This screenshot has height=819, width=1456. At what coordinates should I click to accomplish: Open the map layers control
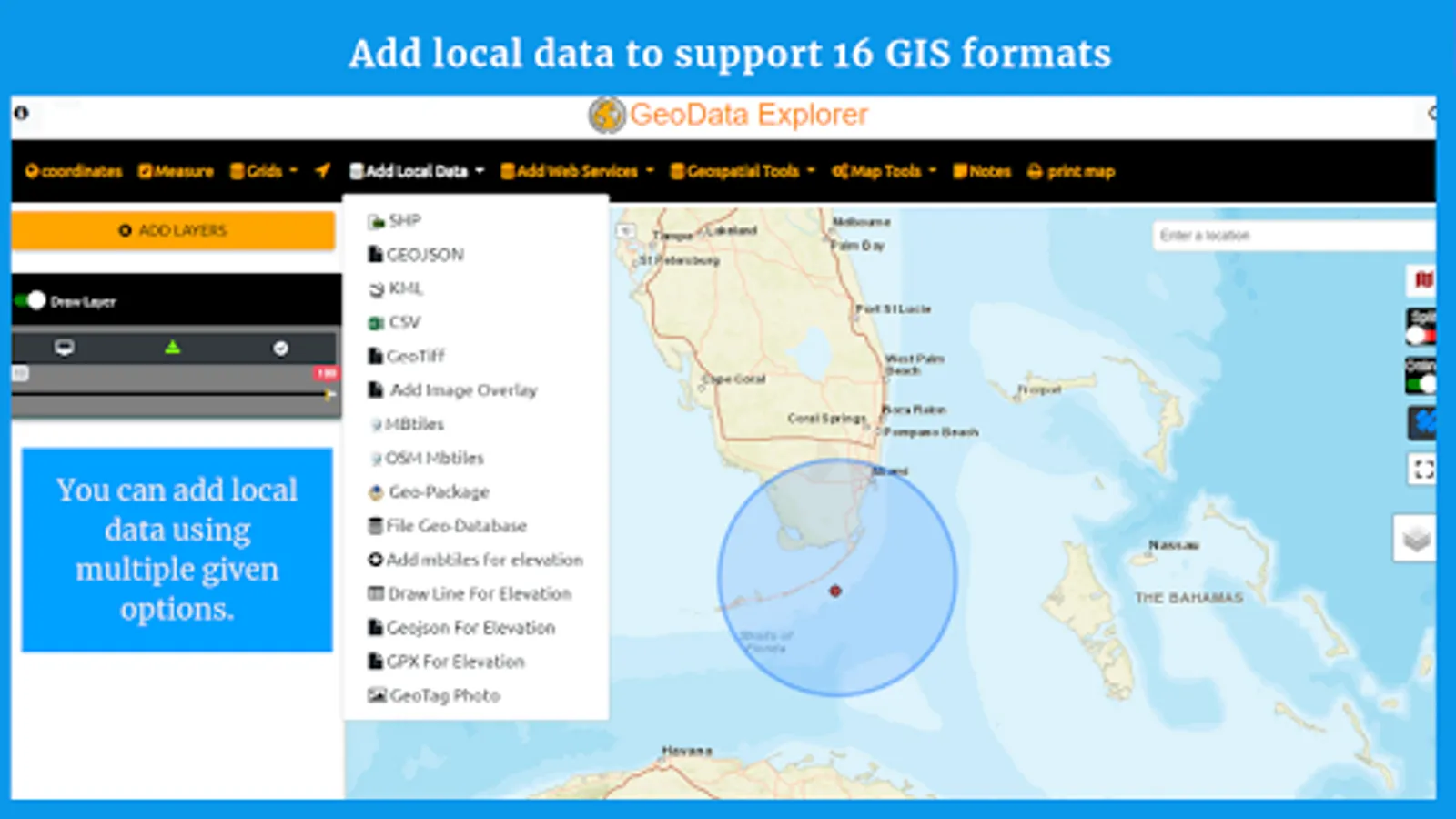pos(1415,539)
